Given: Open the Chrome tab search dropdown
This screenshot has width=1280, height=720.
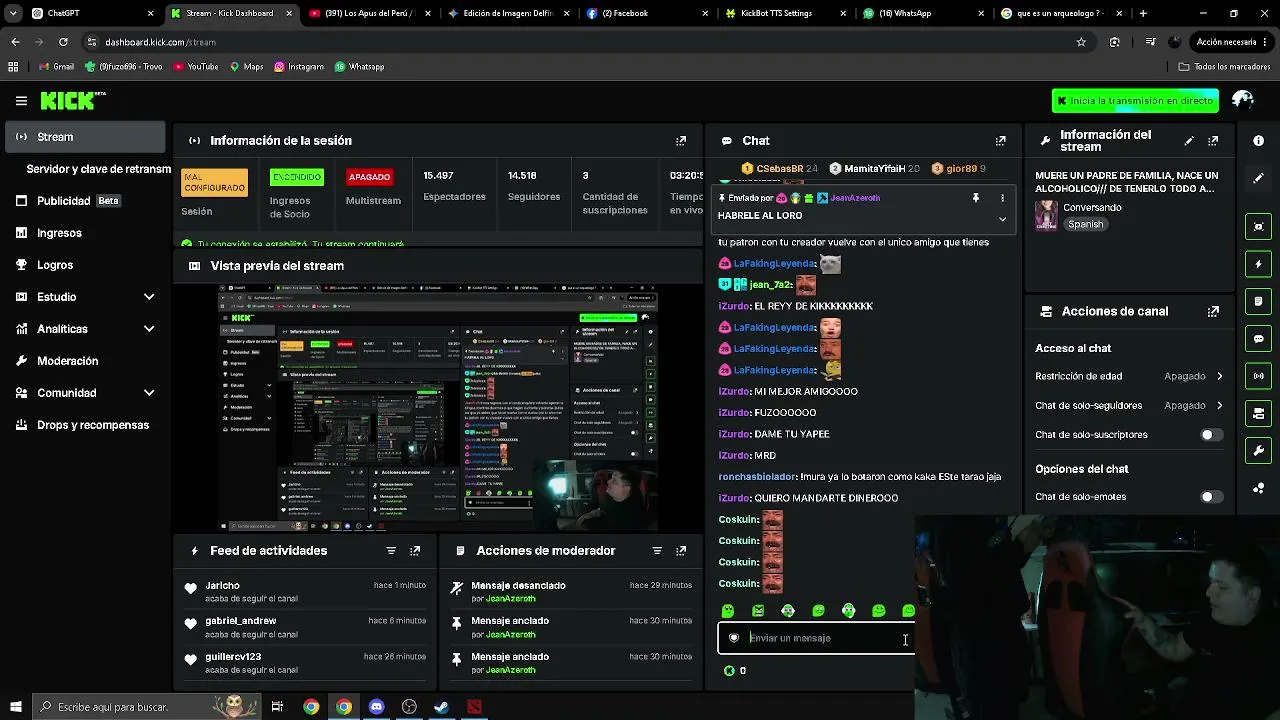Looking at the screenshot, I should tap(13, 14).
